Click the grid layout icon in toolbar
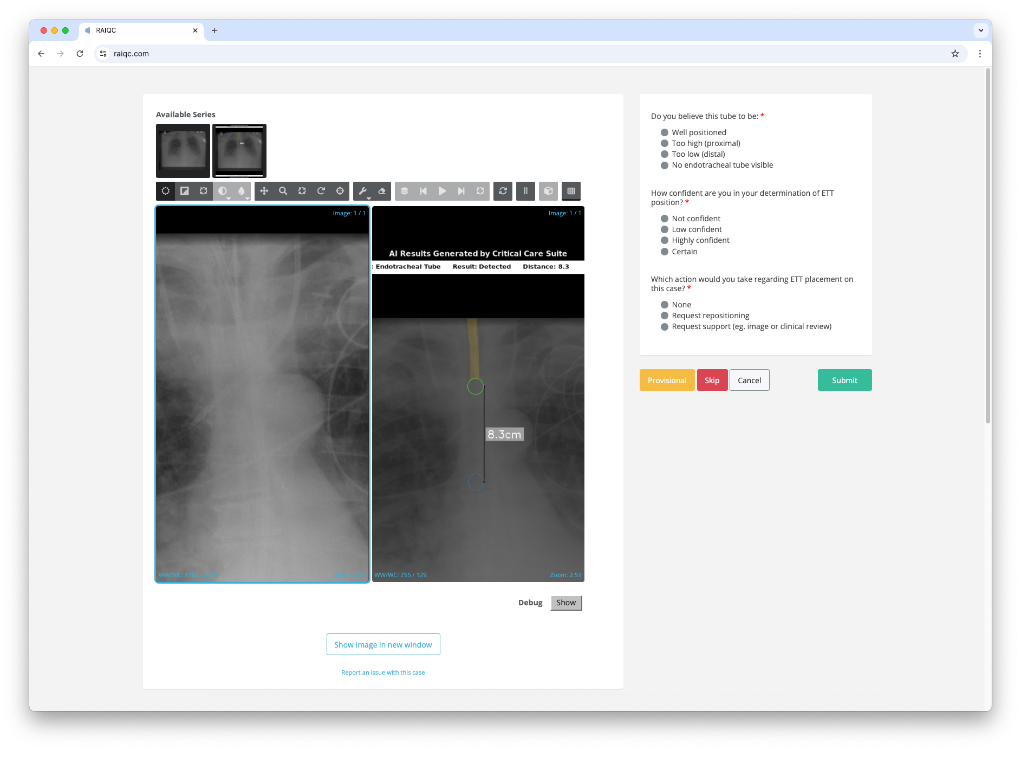 (571, 190)
